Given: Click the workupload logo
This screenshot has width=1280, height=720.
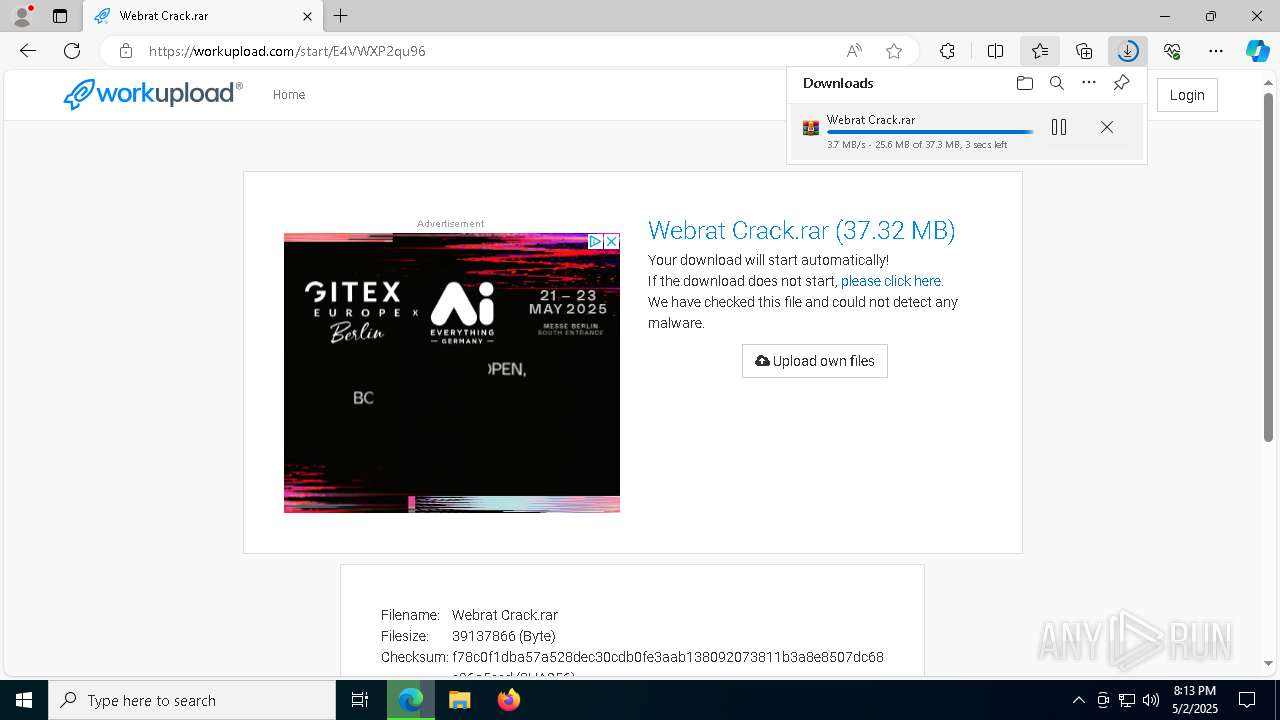Looking at the screenshot, I should (153, 94).
